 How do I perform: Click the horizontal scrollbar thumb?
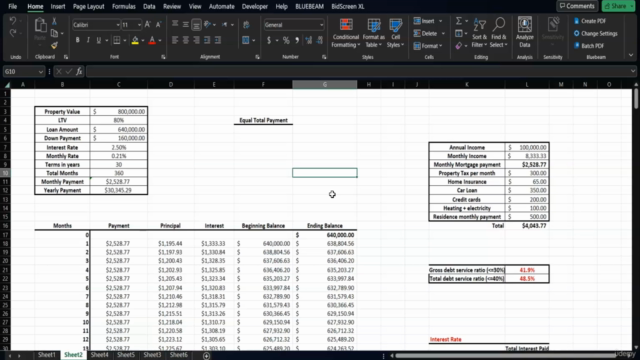point(505,356)
